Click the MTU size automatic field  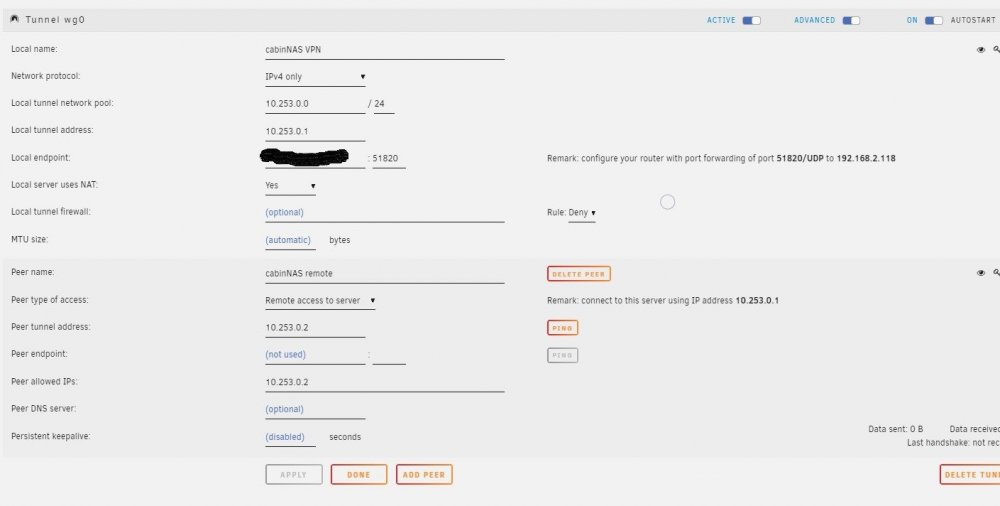click(x=290, y=241)
